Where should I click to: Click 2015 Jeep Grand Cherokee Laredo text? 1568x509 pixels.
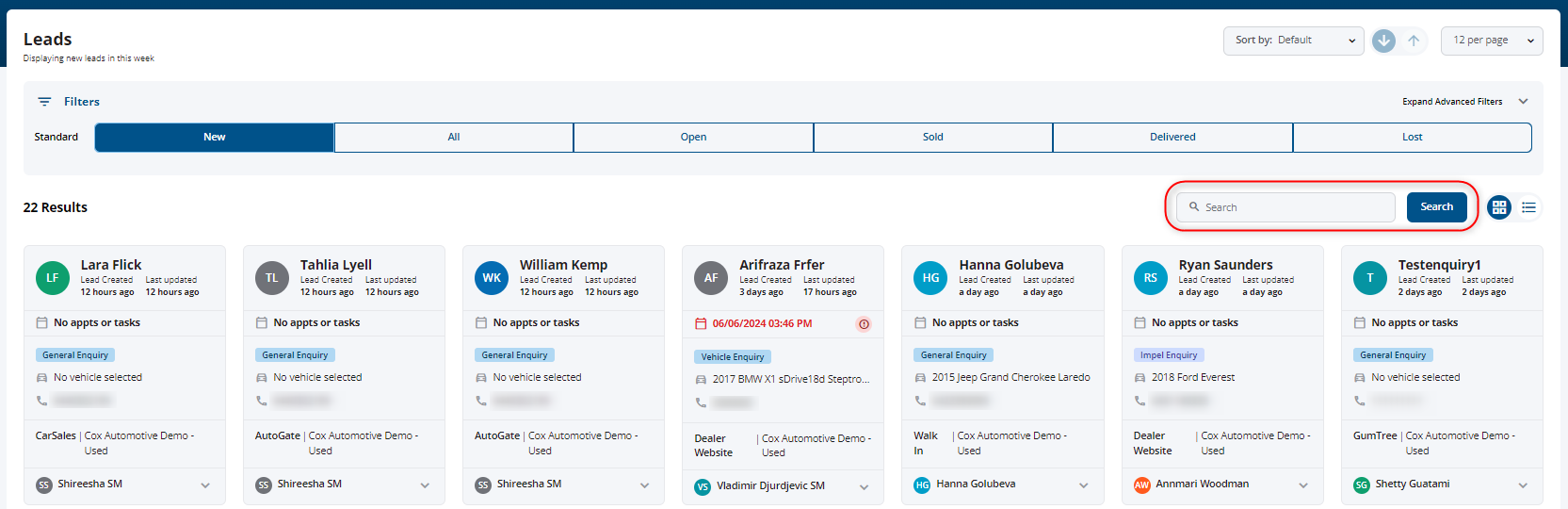(x=1010, y=377)
